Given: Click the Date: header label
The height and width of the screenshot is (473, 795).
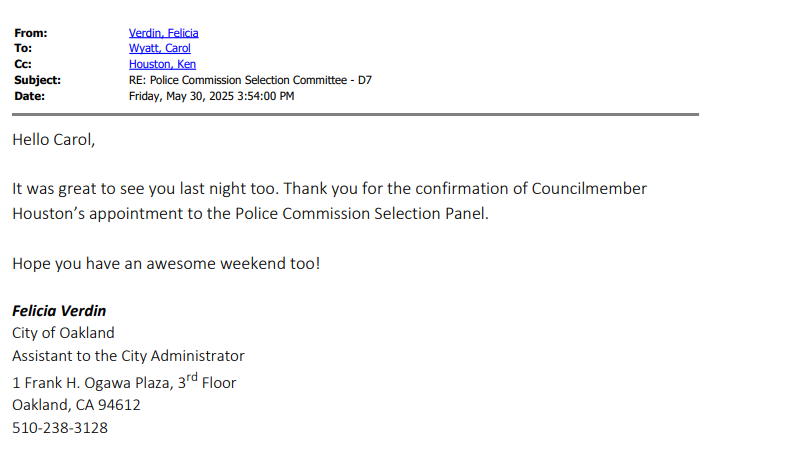Looking at the screenshot, I should (x=29, y=96).
